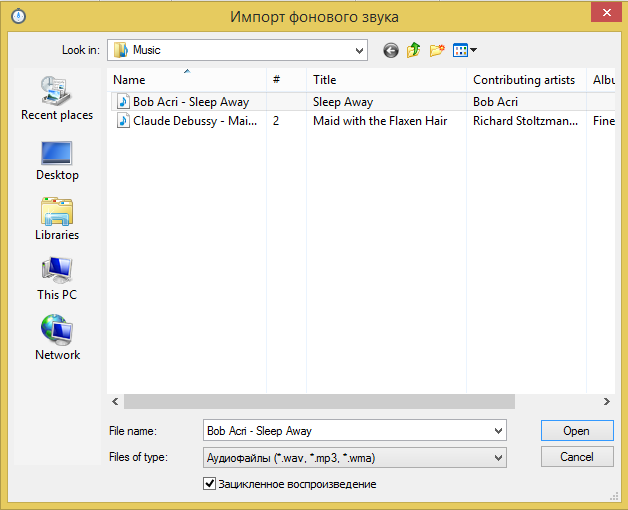Screen dimensions: 628x510
Task: Click the scroll left arrow
Action: point(115,401)
